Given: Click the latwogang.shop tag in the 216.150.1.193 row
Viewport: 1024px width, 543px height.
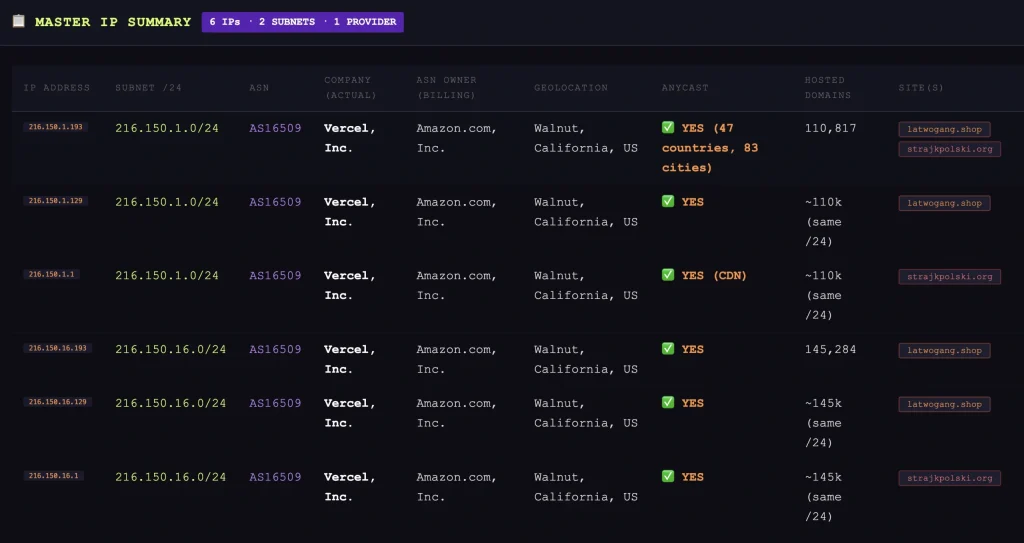Looking at the screenshot, I should click(x=944, y=129).
